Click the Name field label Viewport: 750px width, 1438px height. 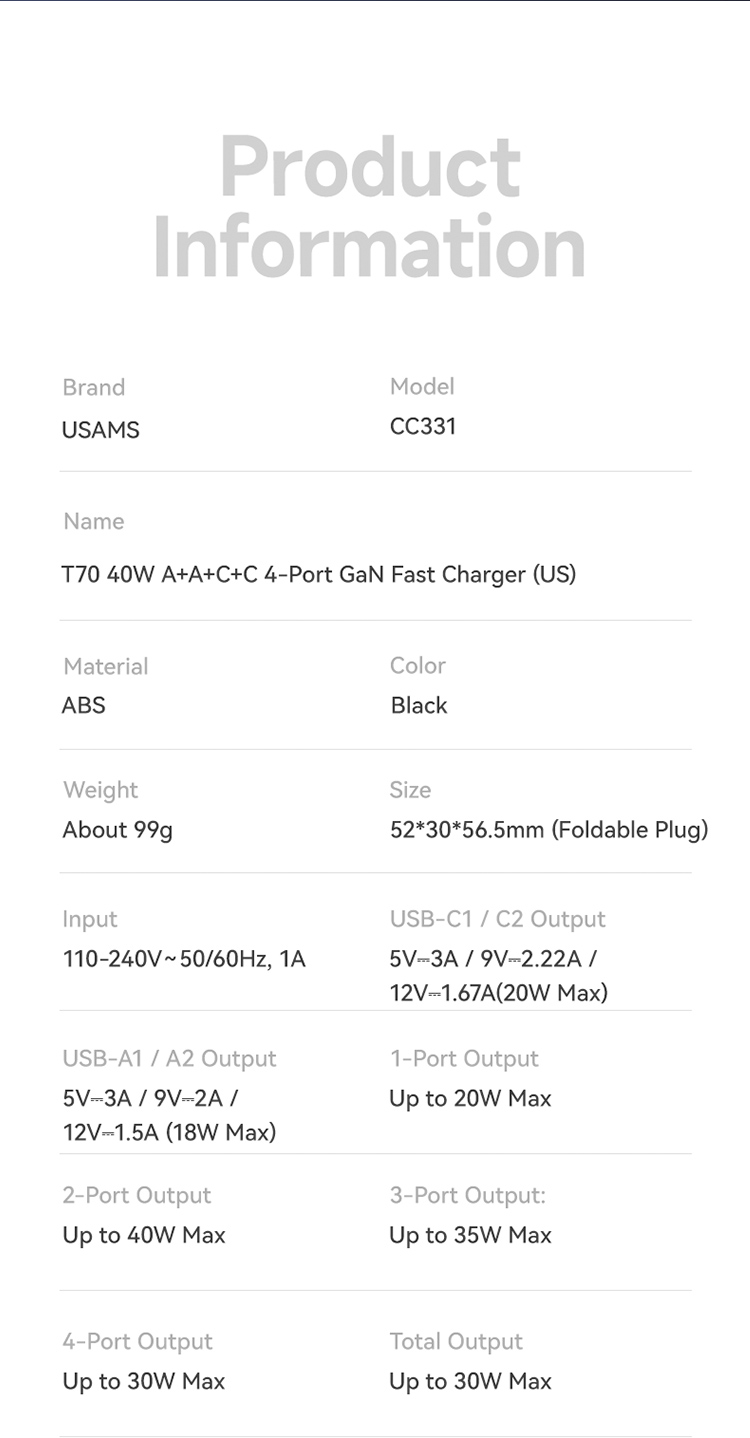coord(94,521)
